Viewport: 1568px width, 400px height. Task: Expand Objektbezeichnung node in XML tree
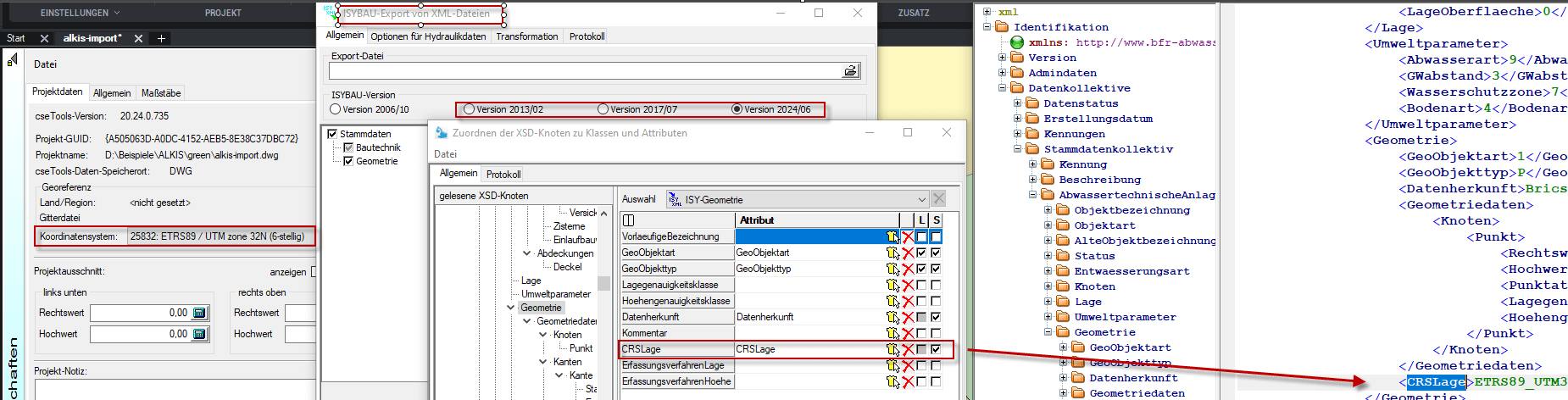[1048, 210]
